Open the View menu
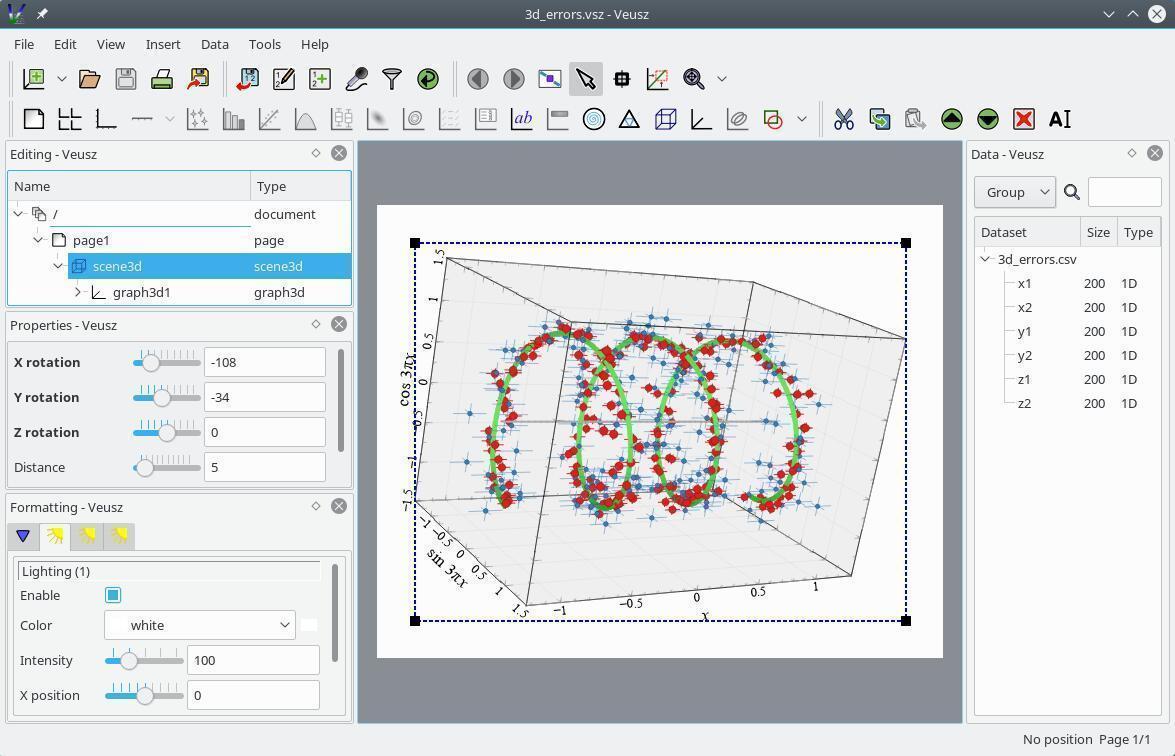1175x756 pixels. point(111,44)
